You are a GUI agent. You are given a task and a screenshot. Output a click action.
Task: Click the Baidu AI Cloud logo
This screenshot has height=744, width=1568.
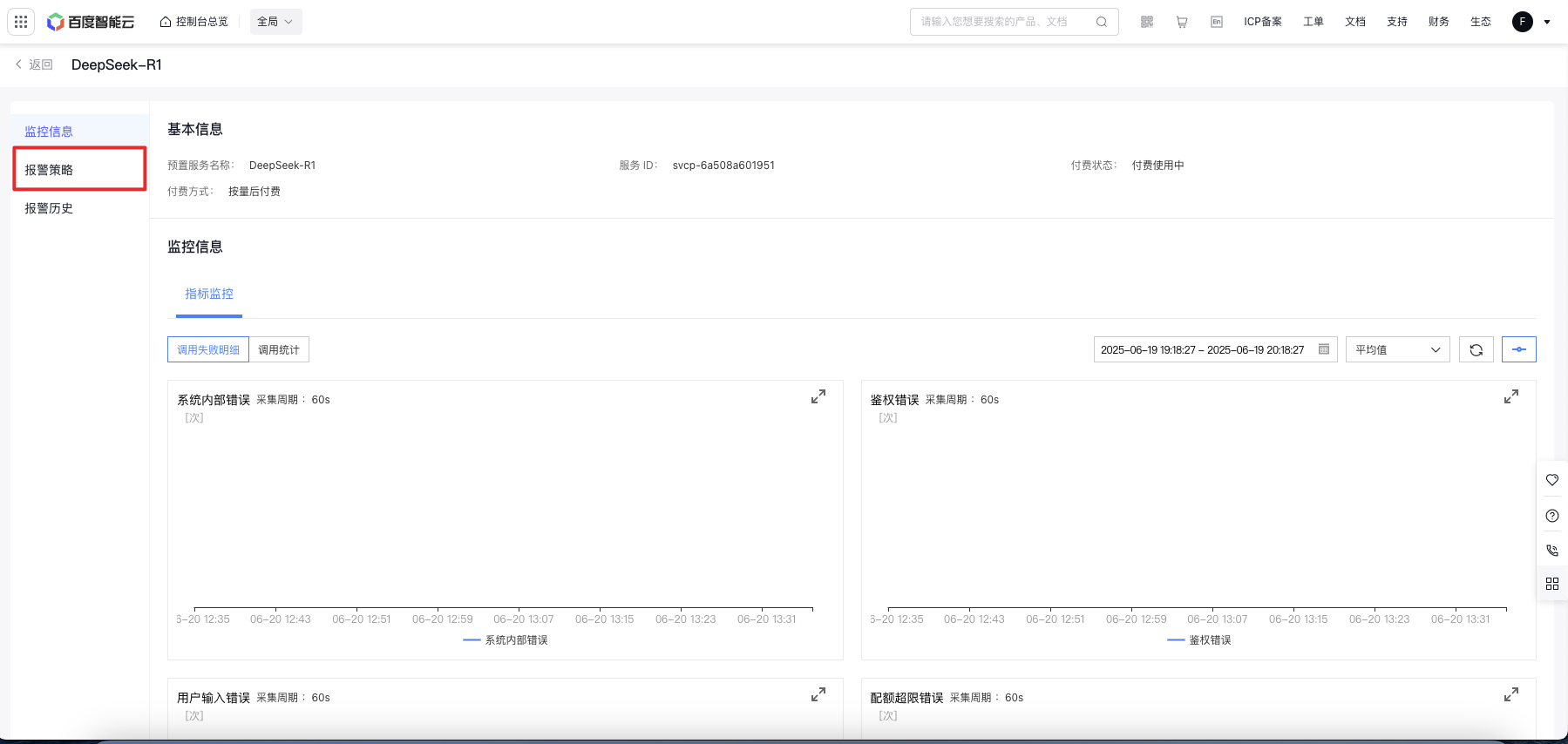(x=91, y=22)
